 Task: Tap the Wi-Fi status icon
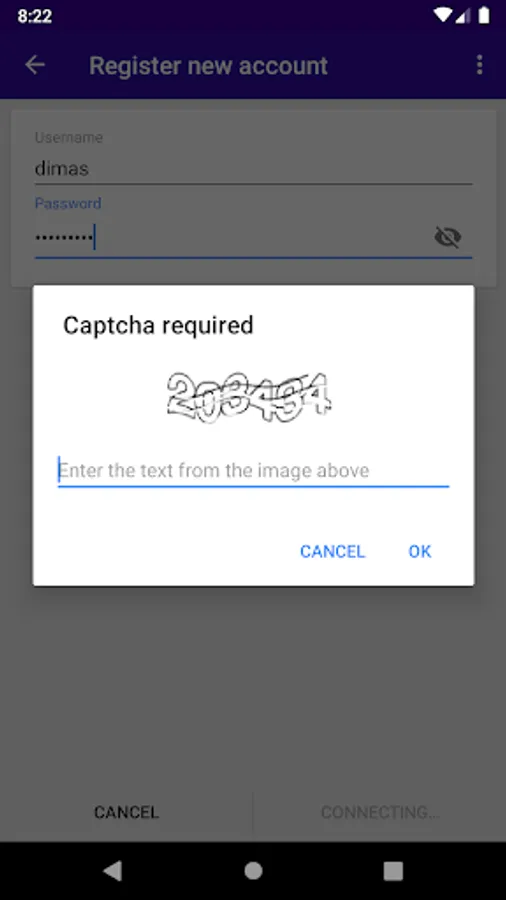[442, 15]
